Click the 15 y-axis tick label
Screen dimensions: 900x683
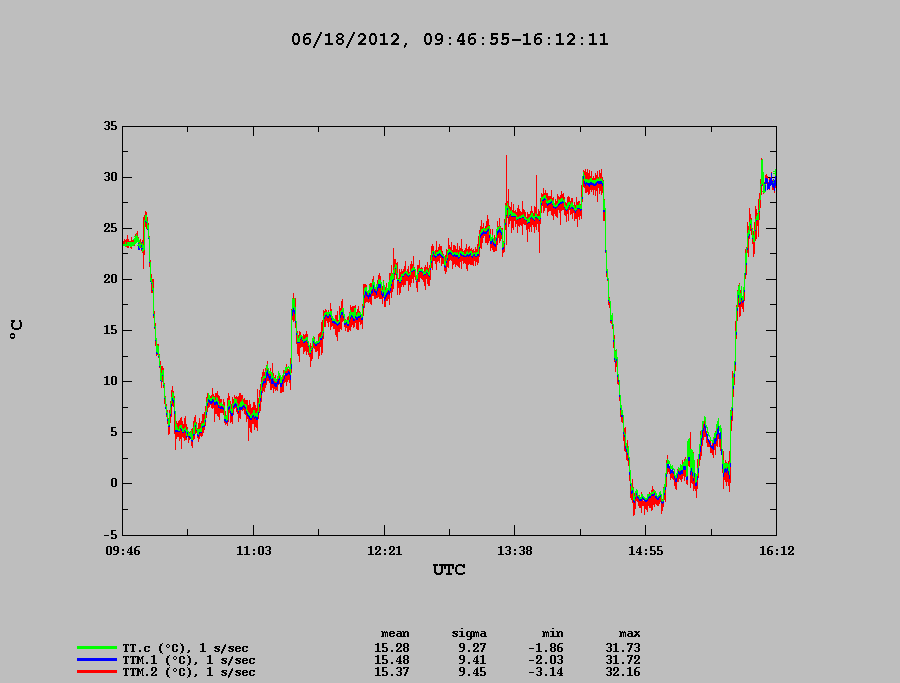coord(110,331)
